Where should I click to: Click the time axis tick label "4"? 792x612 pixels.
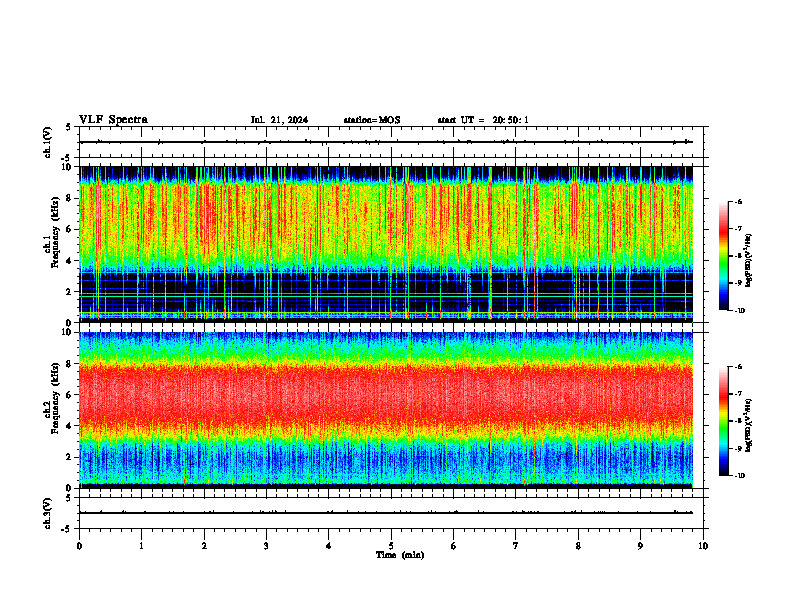coord(329,546)
